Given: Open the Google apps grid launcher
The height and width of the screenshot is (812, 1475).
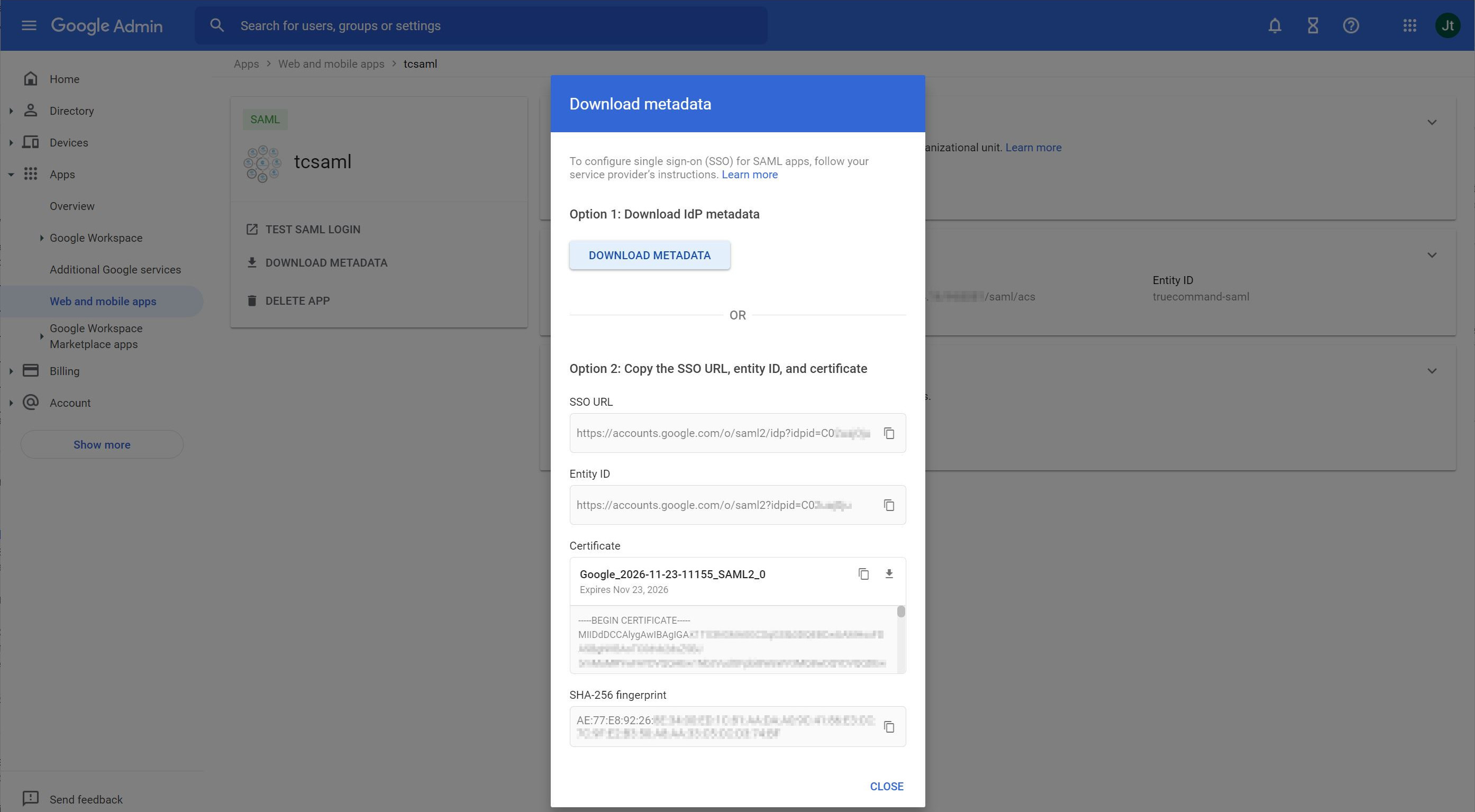Looking at the screenshot, I should tap(1409, 26).
